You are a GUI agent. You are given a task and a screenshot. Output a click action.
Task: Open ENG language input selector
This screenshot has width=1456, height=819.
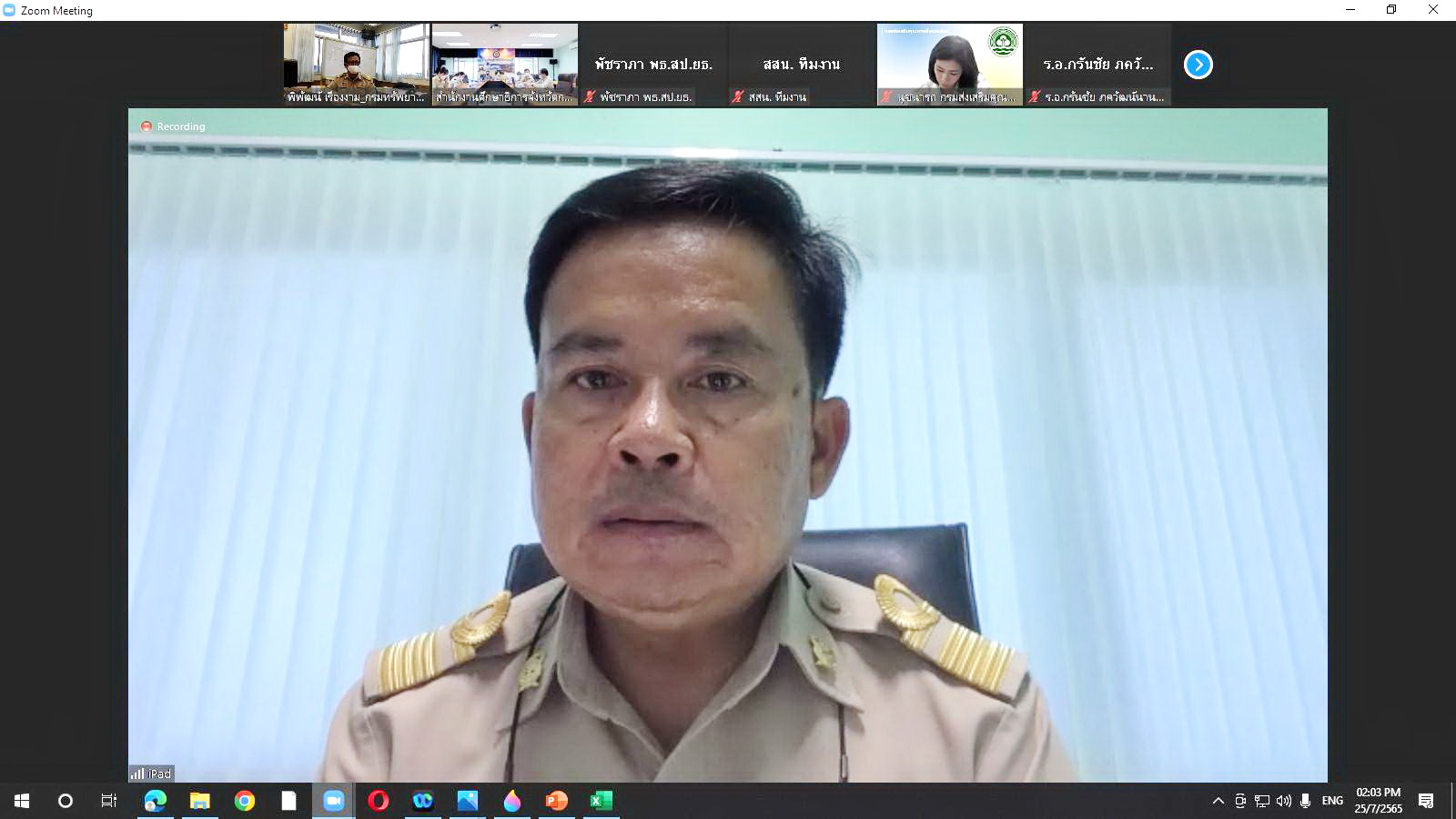tap(1332, 801)
